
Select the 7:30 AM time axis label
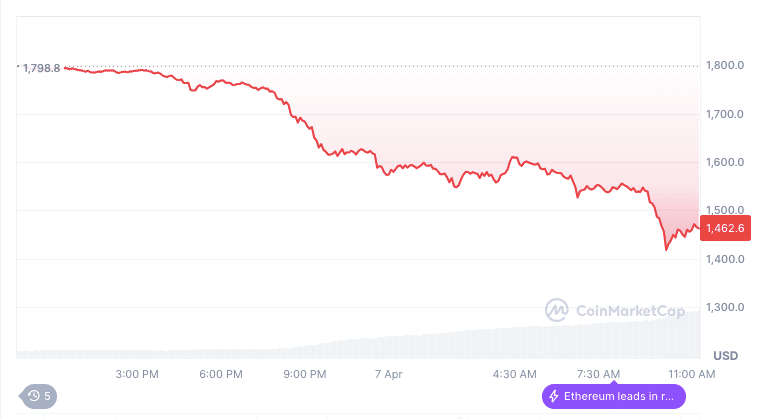[x=599, y=374]
